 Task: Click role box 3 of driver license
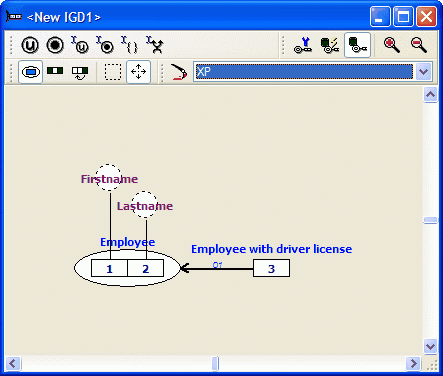(x=271, y=268)
